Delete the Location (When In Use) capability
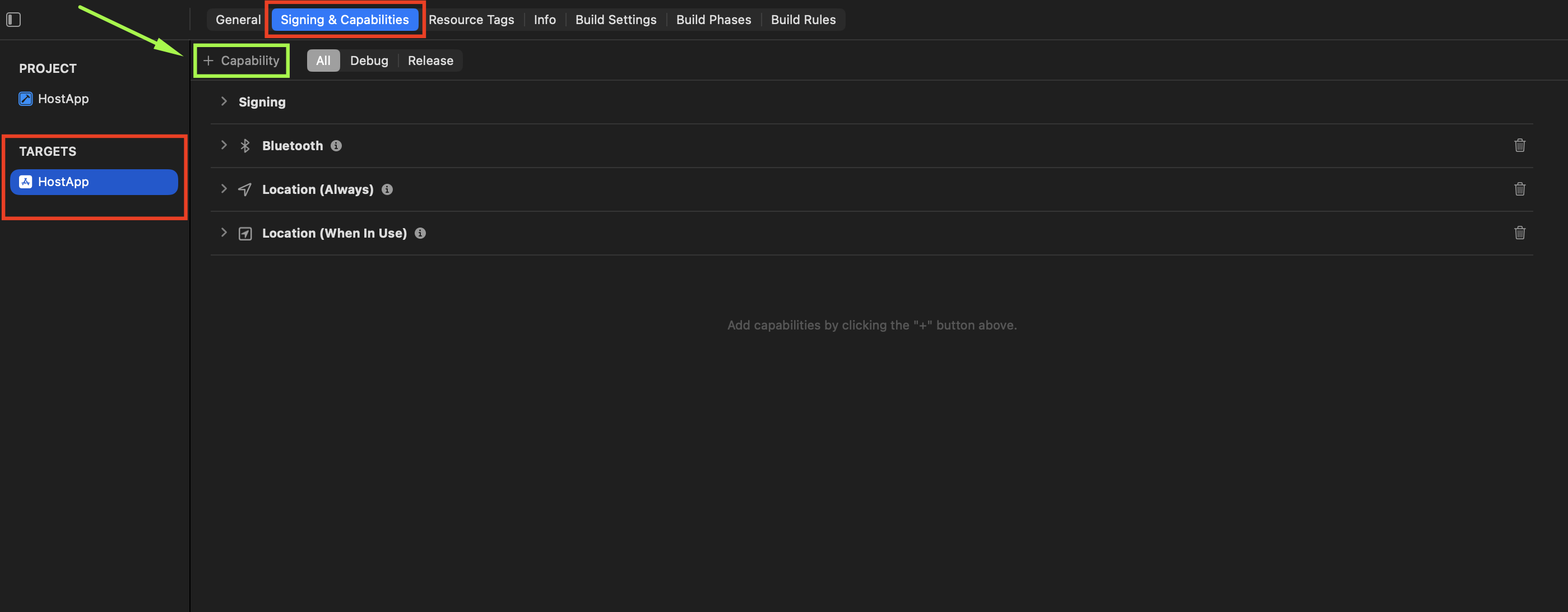 [x=1520, y=233]
